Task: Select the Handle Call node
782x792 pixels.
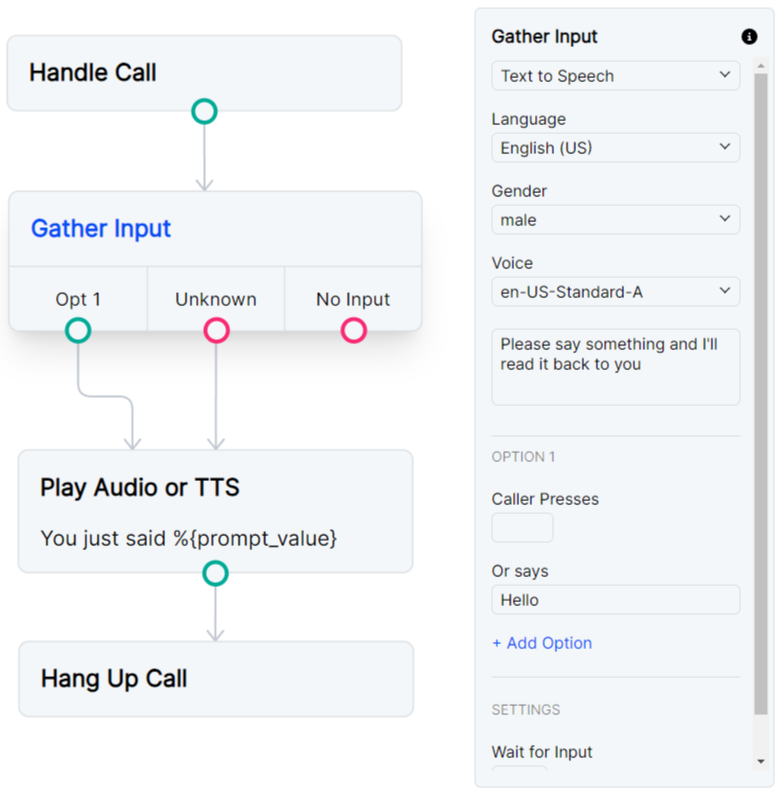Action: 204,72
